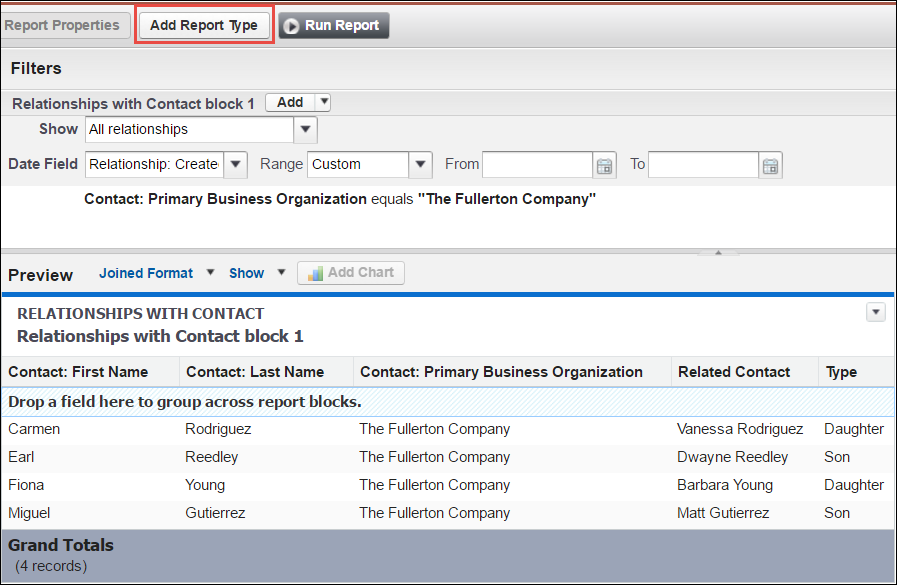Screen dimensions: 897x585
Task: Click the Add filter button
Action: click(291, 102)
